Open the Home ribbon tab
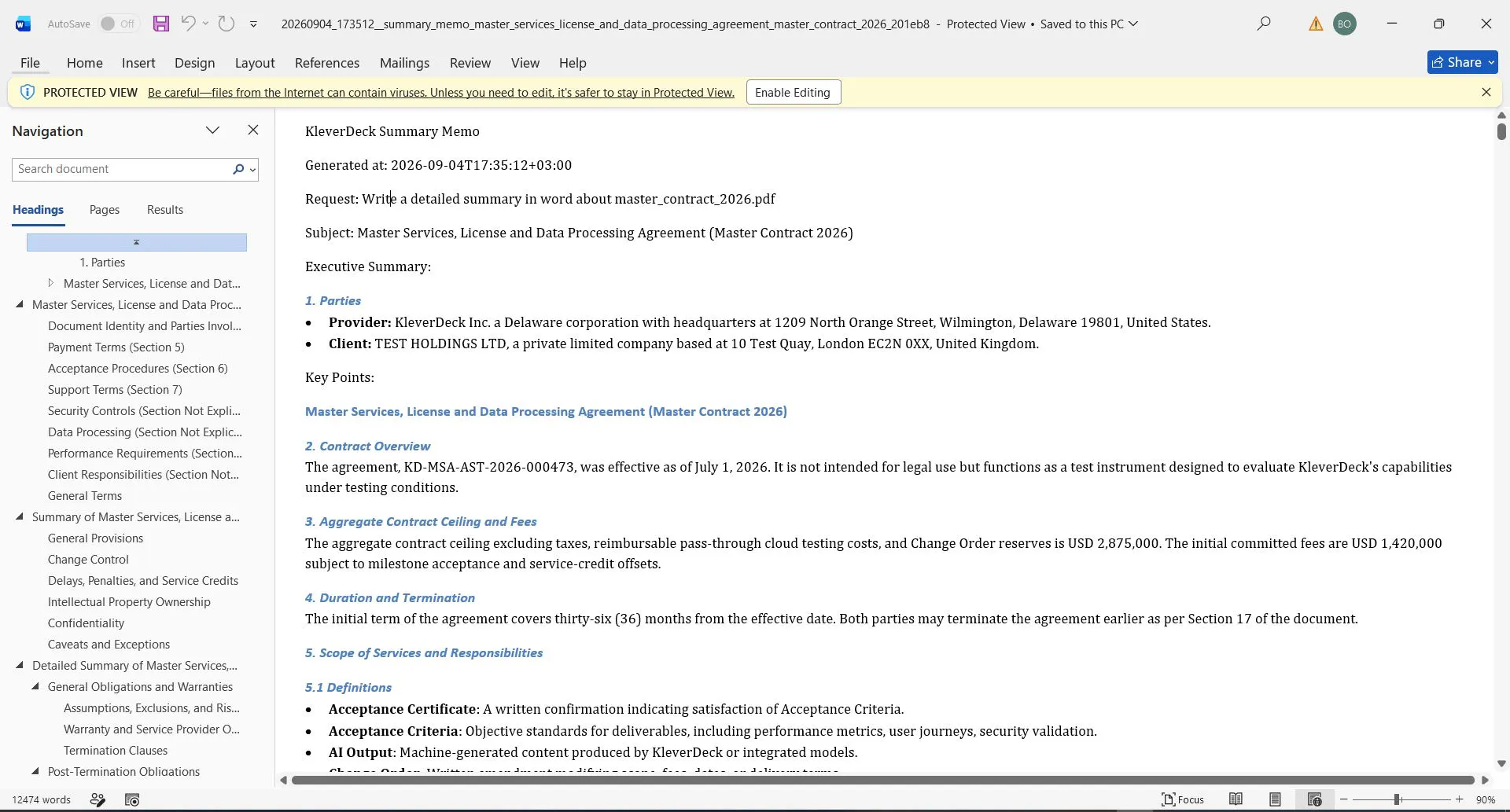This screenshot has height=812, width=1510. [x=85, y=63]
